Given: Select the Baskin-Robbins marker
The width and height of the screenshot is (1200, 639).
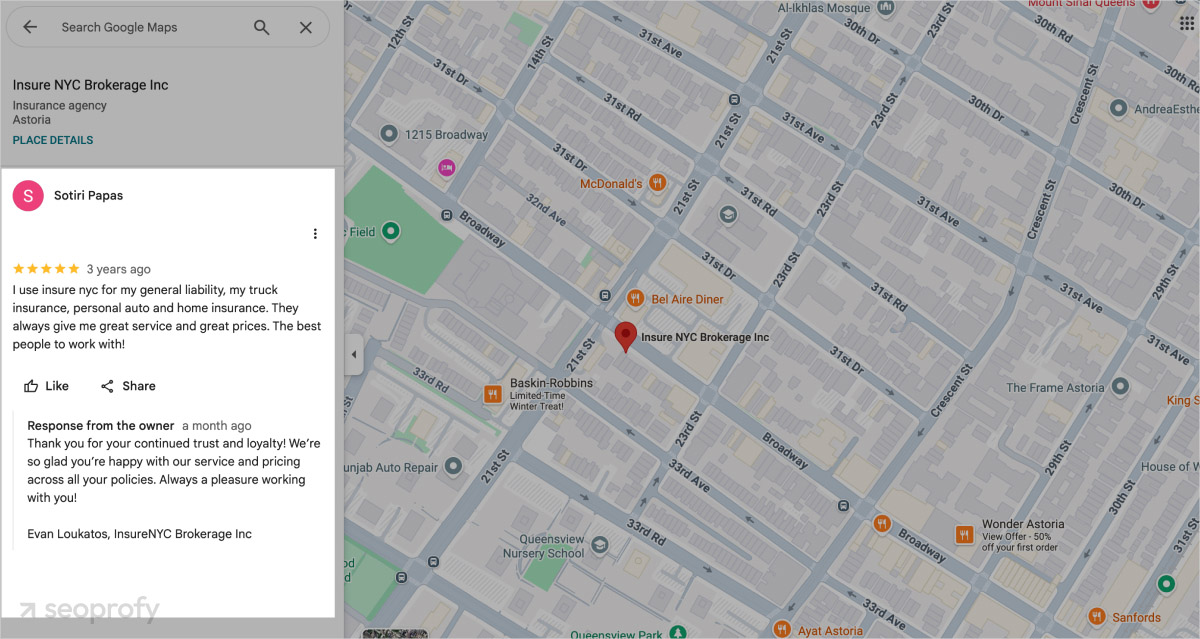Looking at the screenshot, I should [492, 394].
